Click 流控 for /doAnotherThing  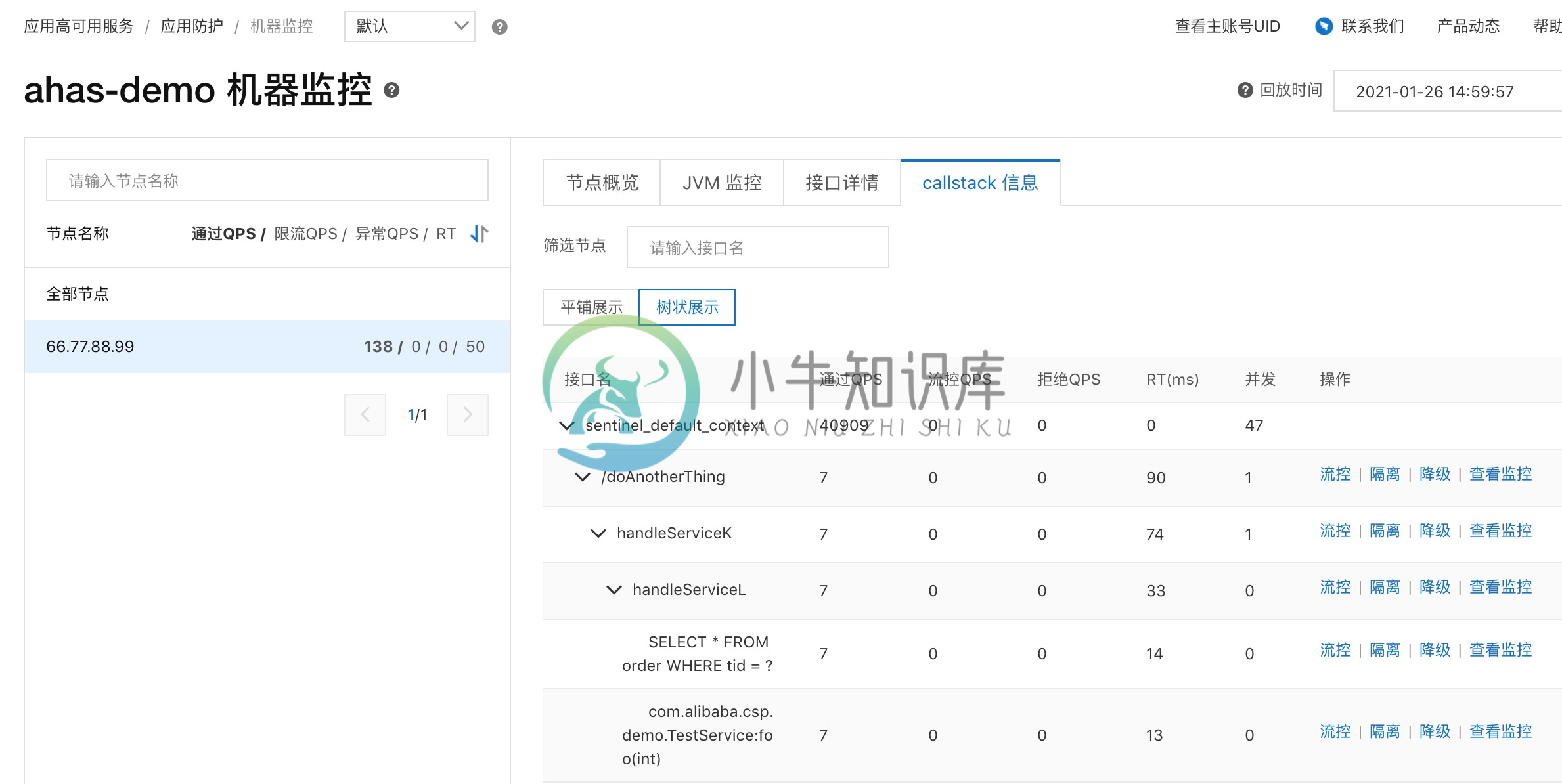[x=1335, y=474]
